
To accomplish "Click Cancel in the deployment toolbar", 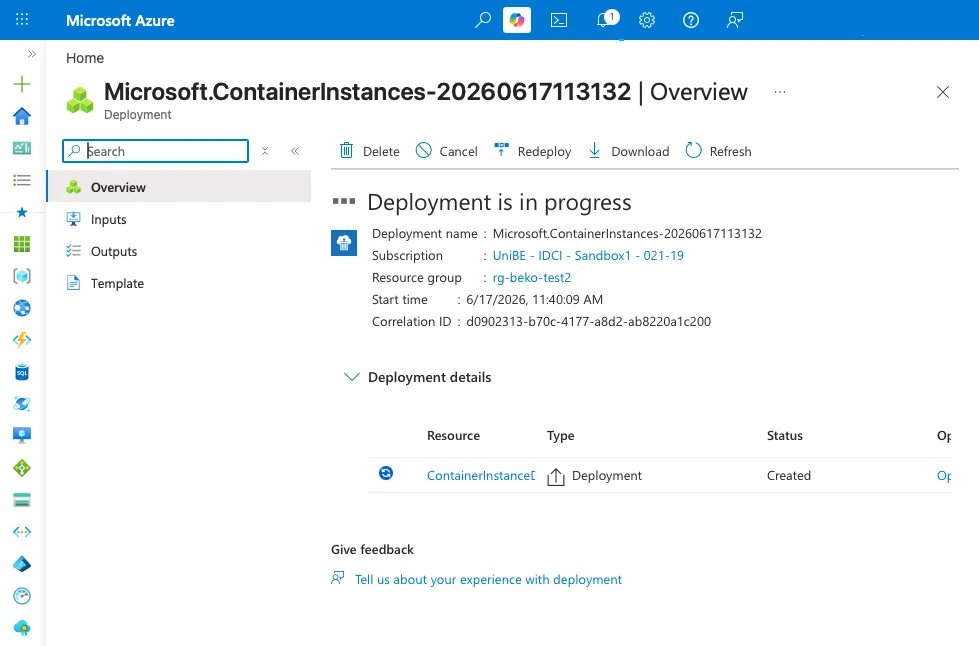I will [446, 151].
